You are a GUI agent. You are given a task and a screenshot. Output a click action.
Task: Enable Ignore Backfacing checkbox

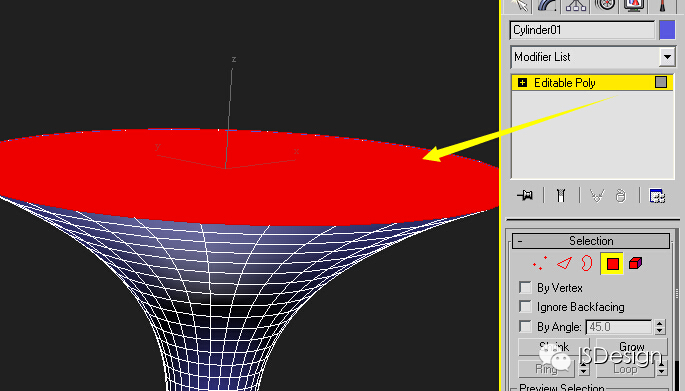tap(525, 306)
